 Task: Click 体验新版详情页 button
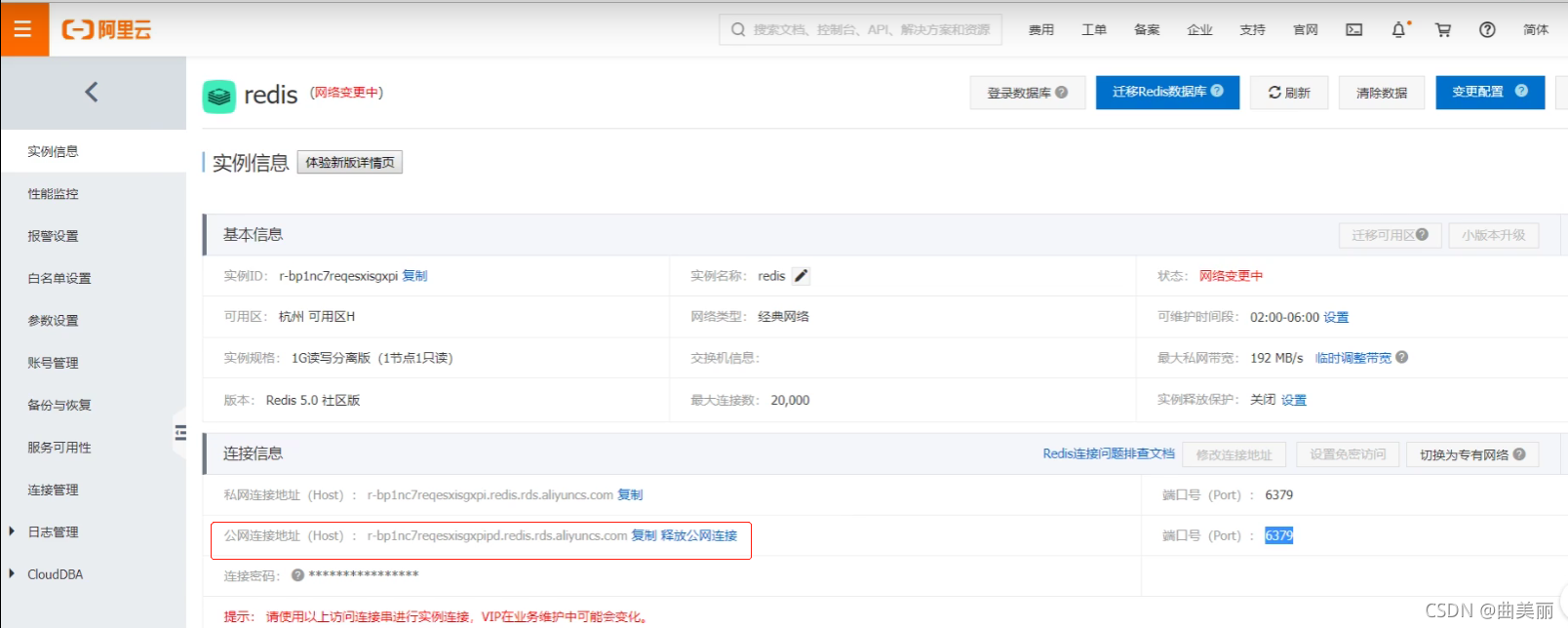350,162
